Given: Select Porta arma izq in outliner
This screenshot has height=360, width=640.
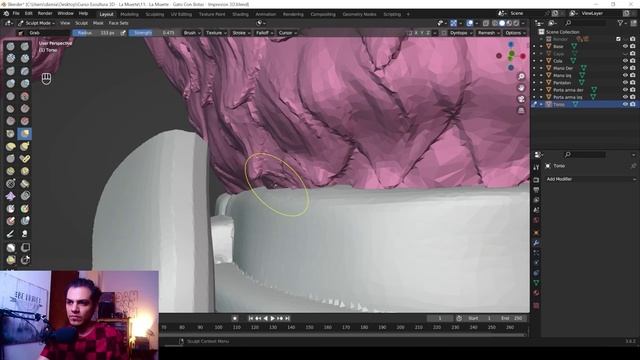Looking at the screenshot, I should pyautogui.click(x=567, y=97).
